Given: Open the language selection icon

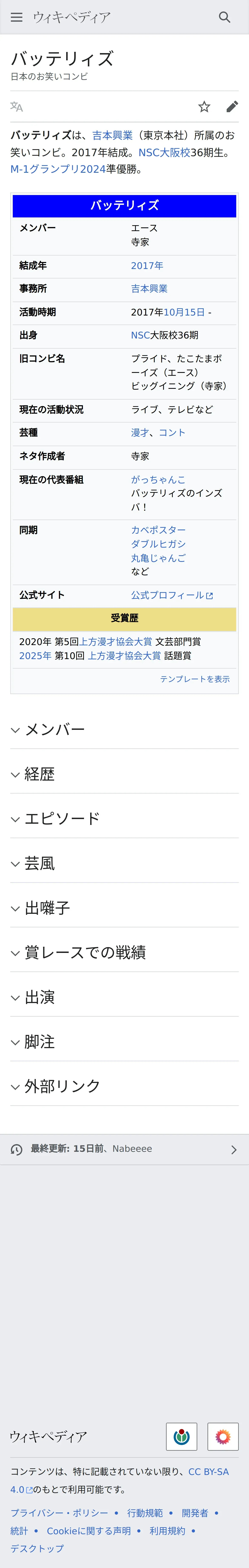Looking at the screenshot, I should tap(16, 107).
